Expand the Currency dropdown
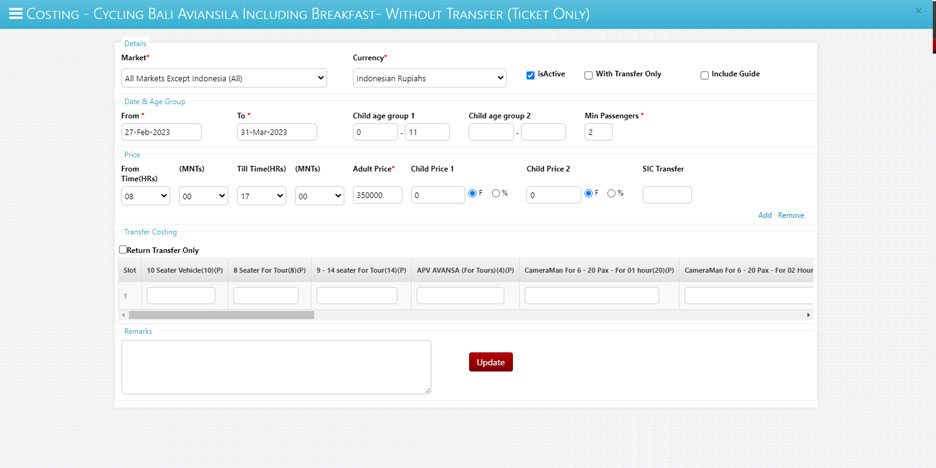The width and height of the screenshot is (936, 468). coord(429,78)
